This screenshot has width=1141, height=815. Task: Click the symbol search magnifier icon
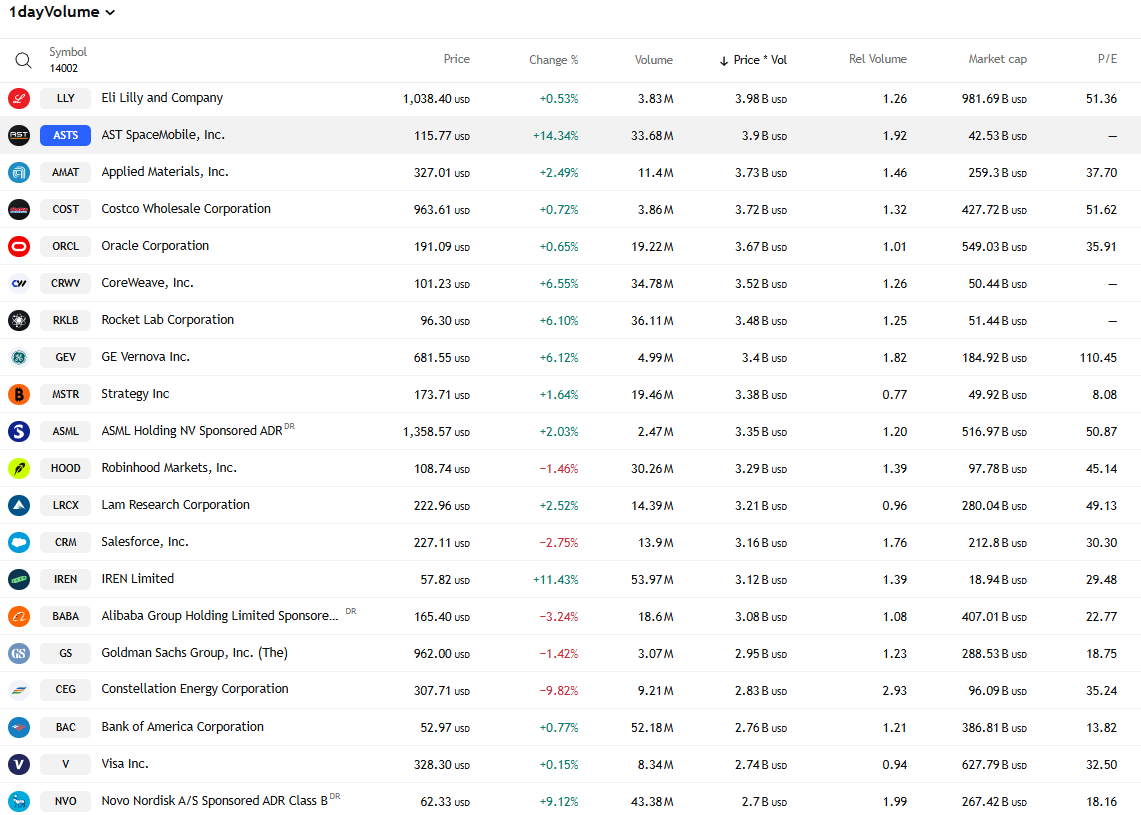[x=23, y=60]
